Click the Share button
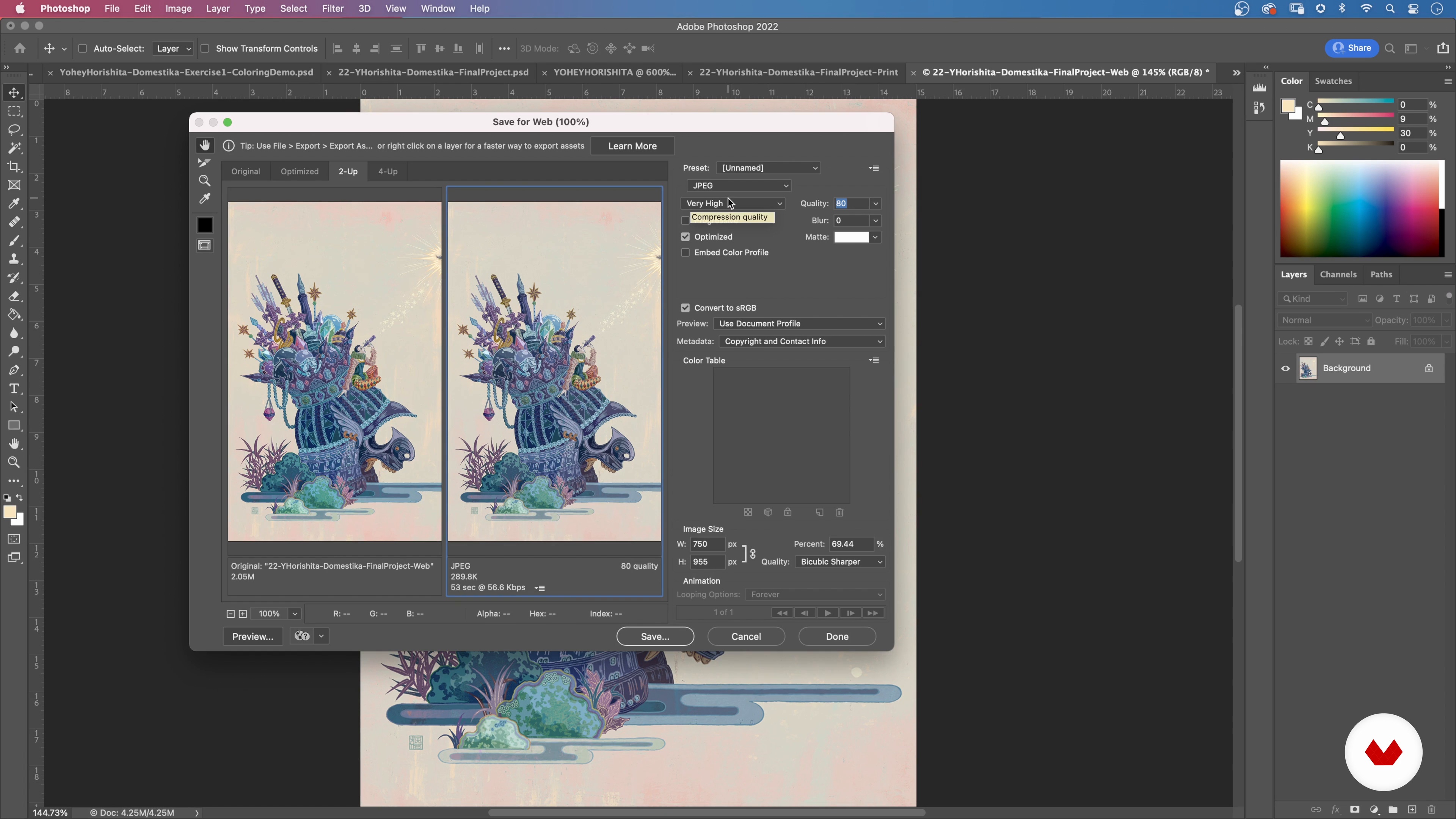The width and height of the screenshot is (1456, 819). 1352,48
